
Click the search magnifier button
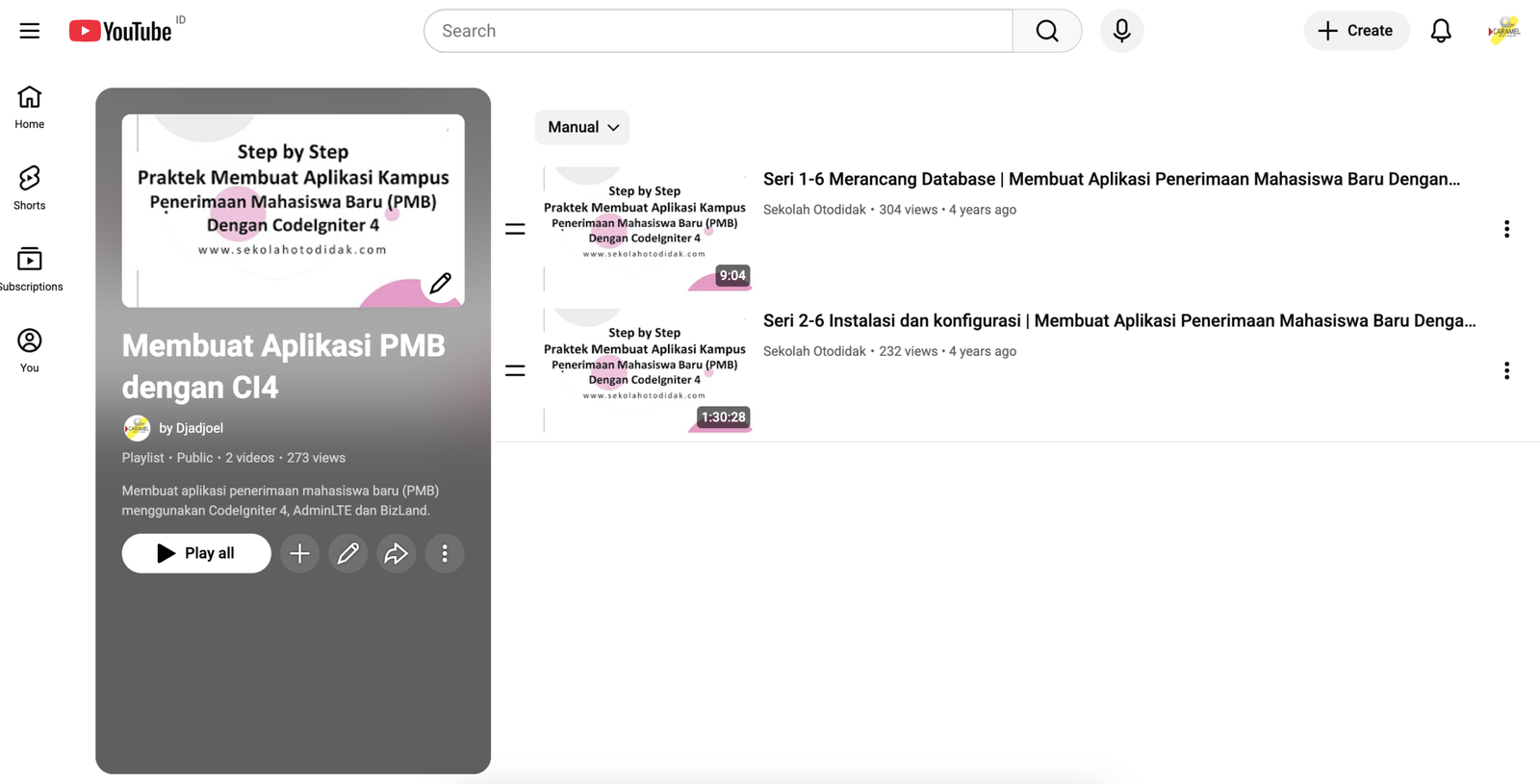coord(1047,31)
